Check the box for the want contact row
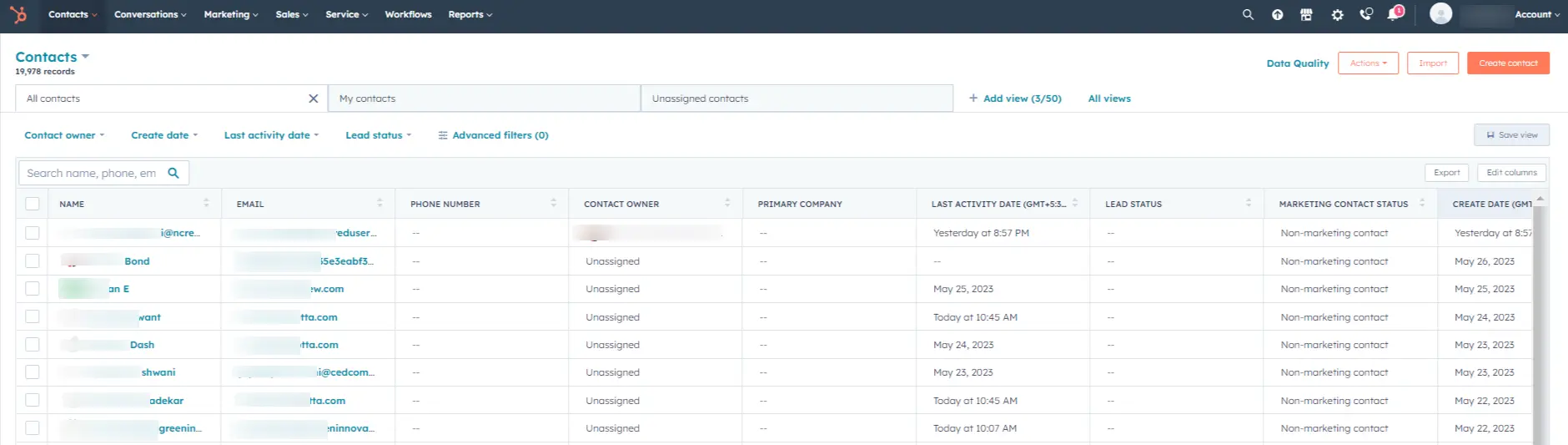 click(33, 317)
